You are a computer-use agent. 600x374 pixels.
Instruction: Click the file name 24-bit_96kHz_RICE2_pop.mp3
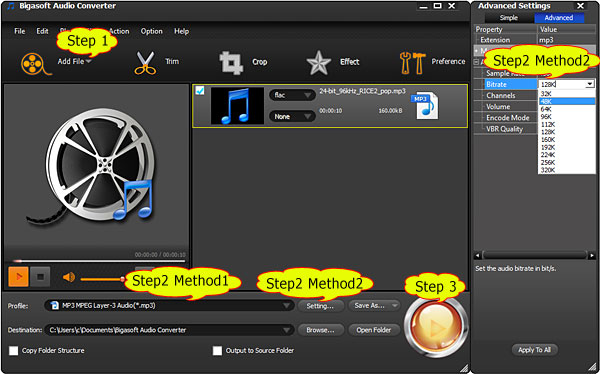362,91
